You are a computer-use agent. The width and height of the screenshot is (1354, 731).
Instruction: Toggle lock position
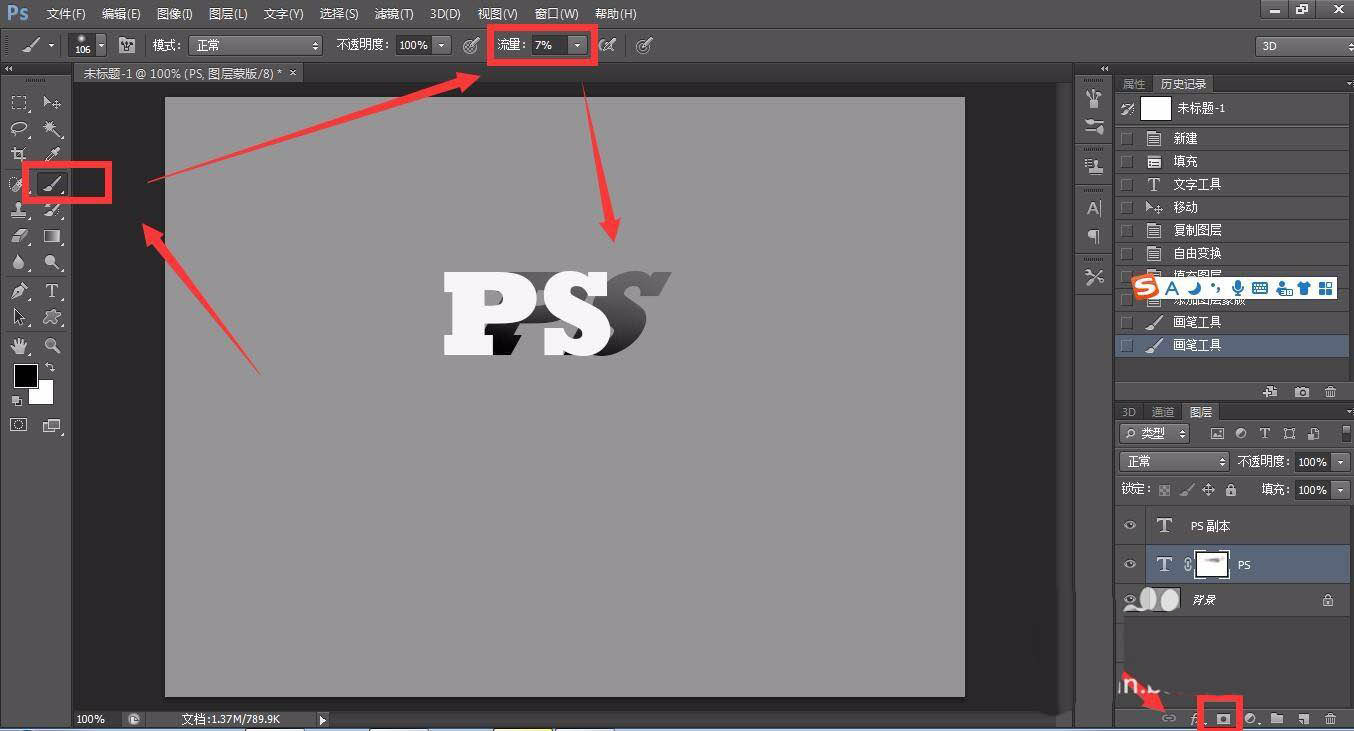[x=1208, y=490]
